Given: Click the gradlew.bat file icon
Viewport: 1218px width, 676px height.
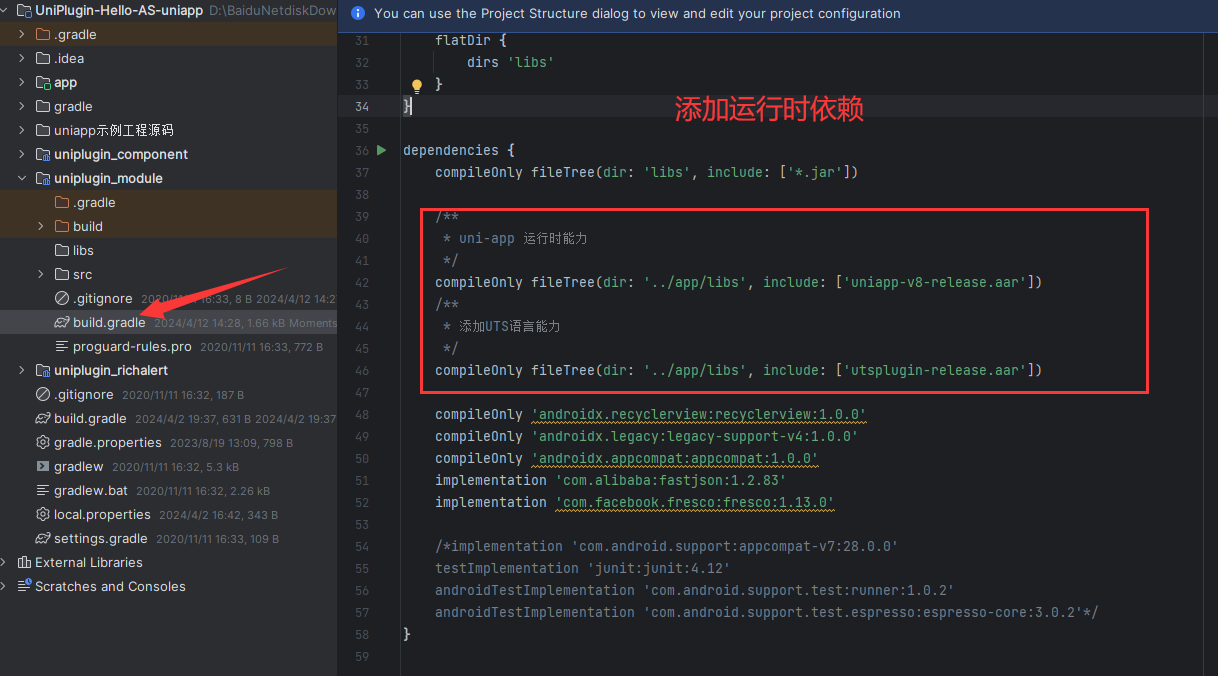Looking at the screenshot, I should tap(43, 490).
